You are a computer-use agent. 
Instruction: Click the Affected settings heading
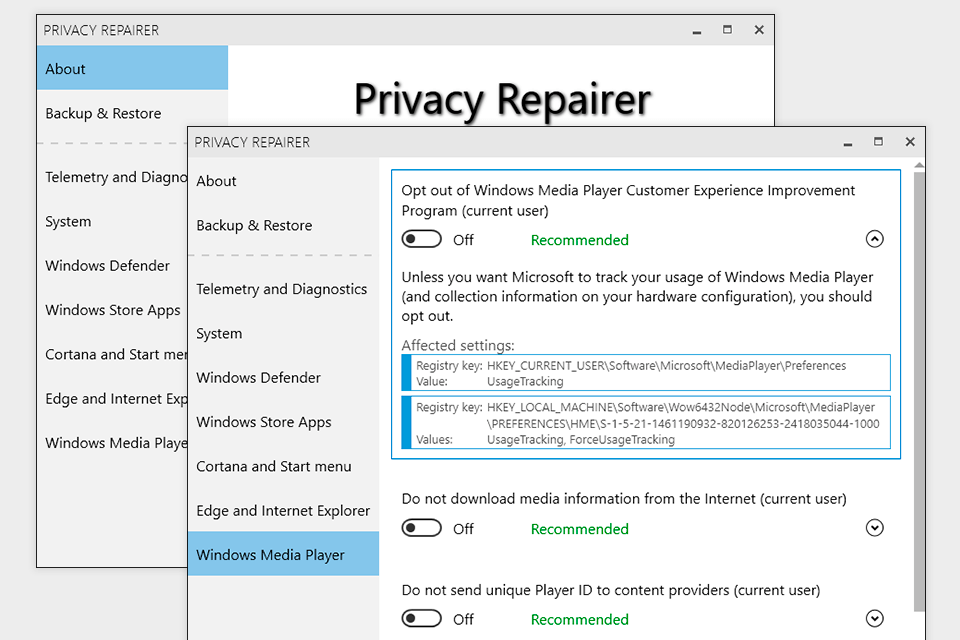click(458, 345)
